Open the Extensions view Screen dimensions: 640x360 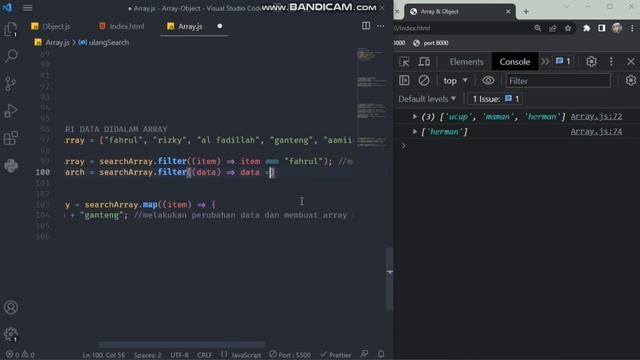pyautogui.click(x=11, y=138)
